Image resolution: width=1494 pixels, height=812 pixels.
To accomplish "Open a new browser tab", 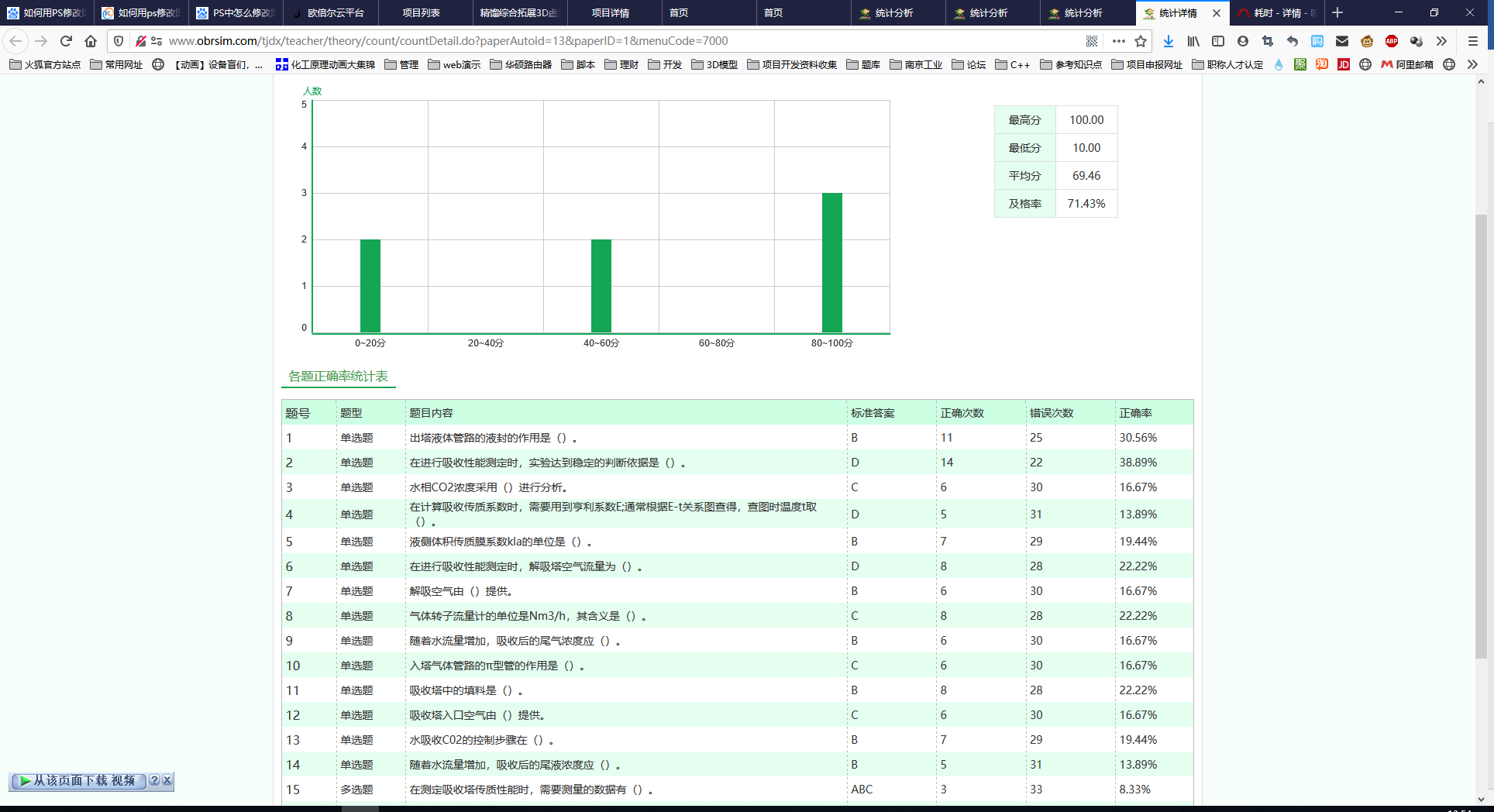I will pos(1337,13).
